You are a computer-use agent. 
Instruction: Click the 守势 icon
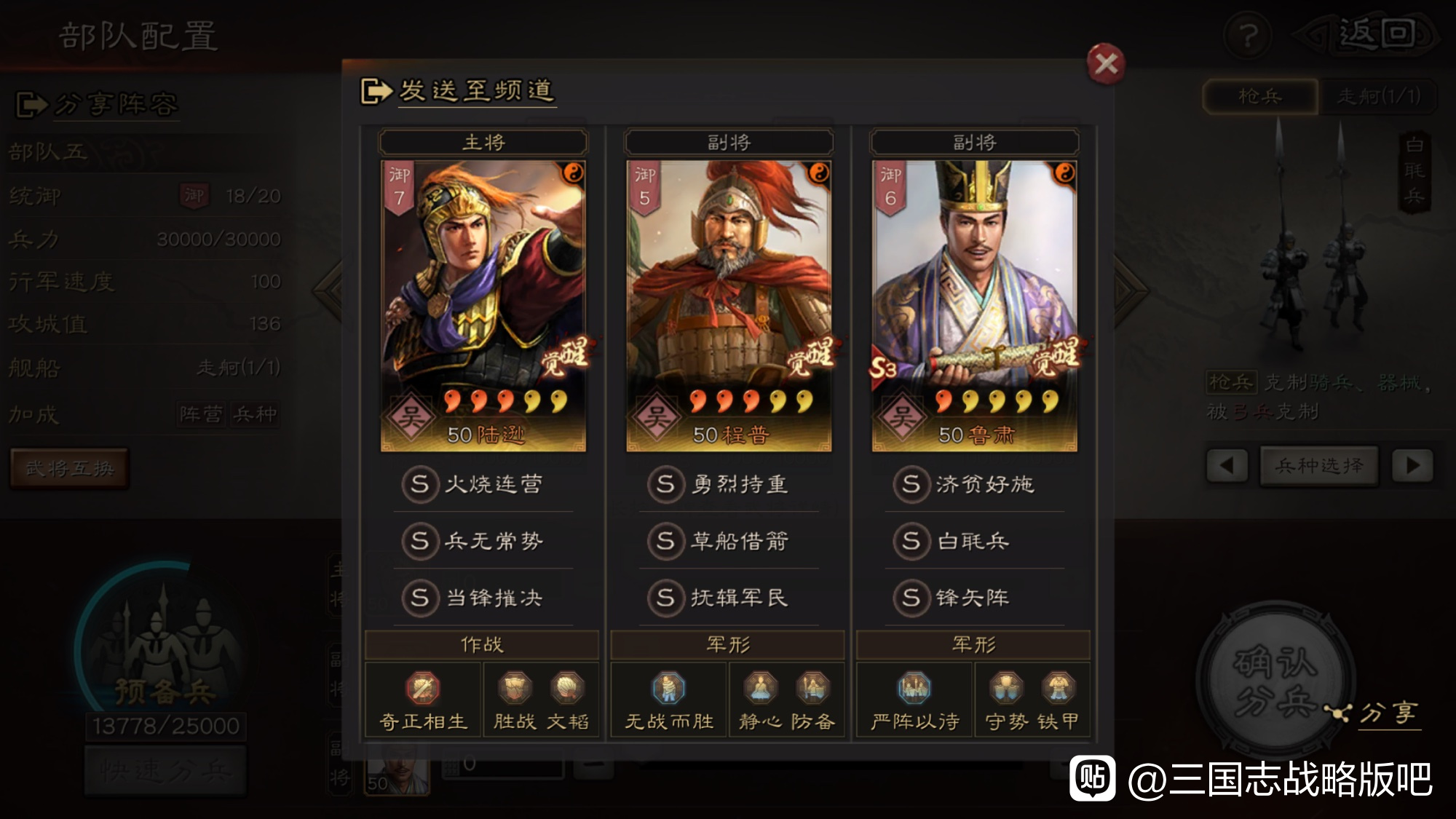click(1006, 688)
